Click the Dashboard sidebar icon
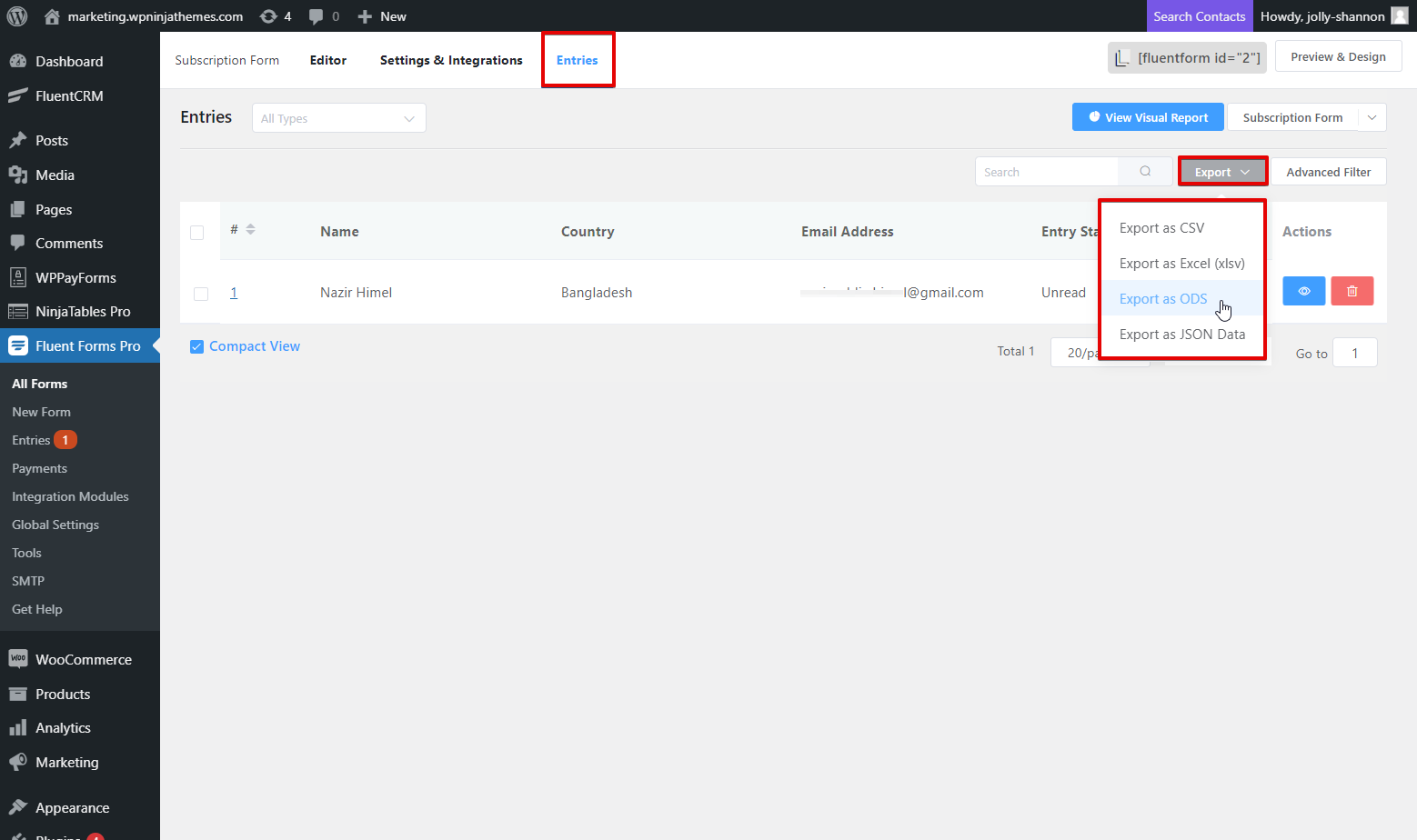The width and height of the screenshot is (1417, 840). [x=17, y=61]
